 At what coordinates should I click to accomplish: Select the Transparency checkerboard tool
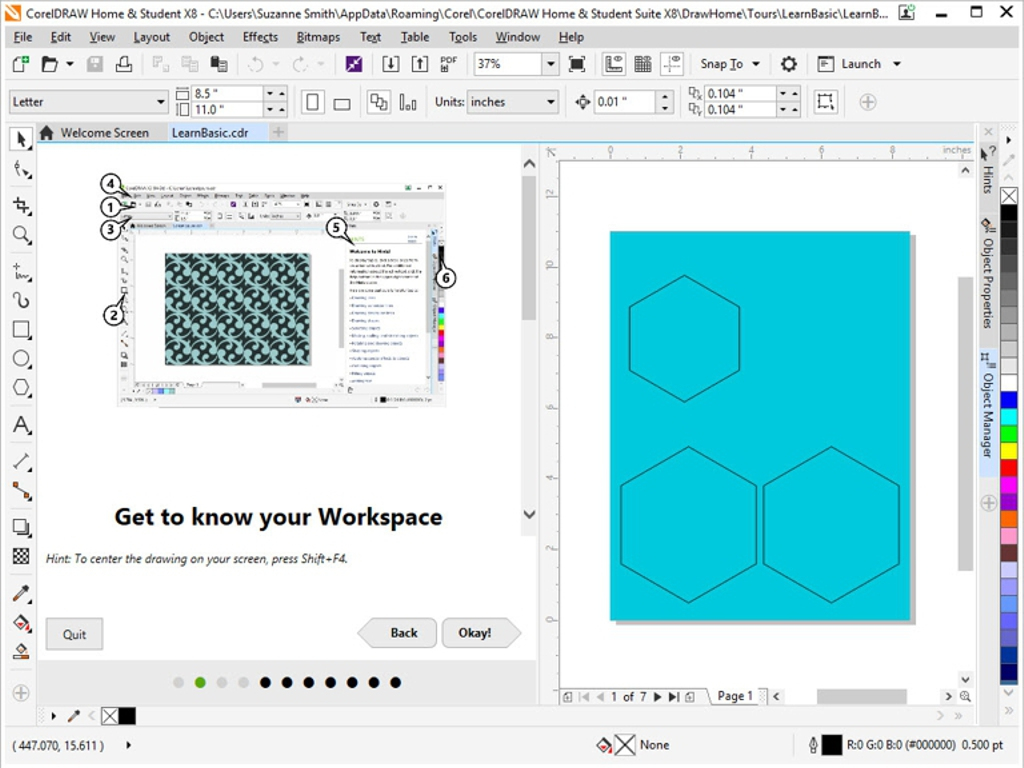(21, 556)
